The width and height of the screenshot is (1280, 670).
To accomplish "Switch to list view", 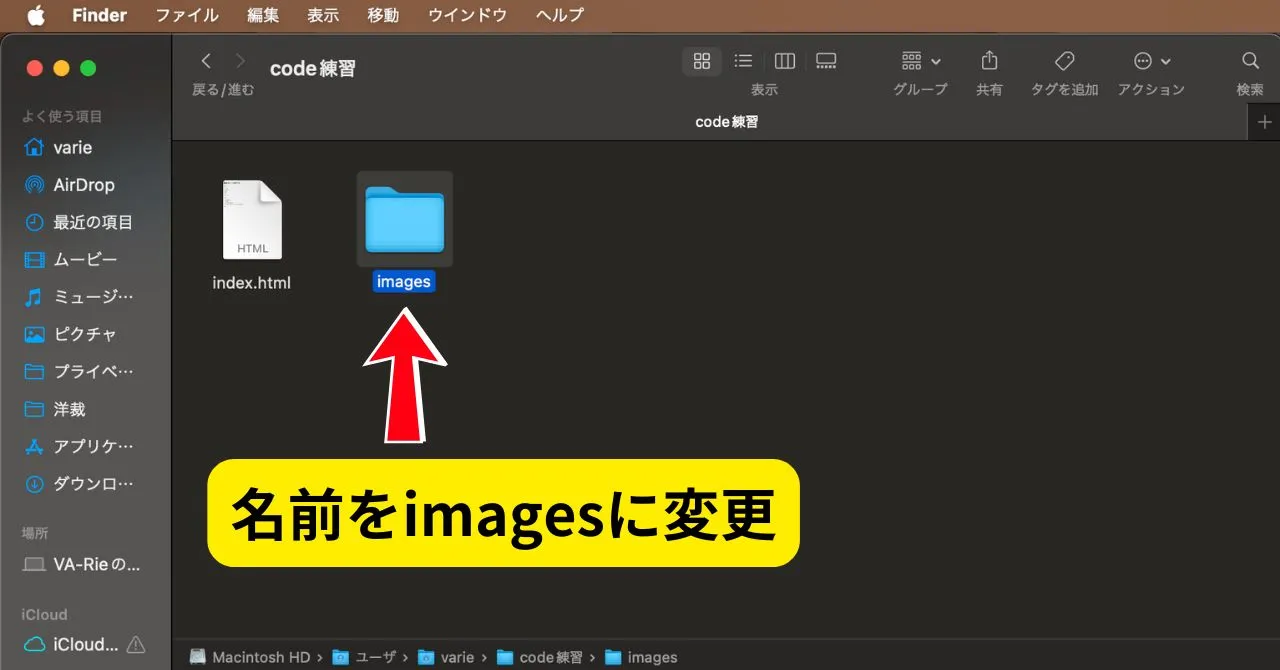I will pos(743,61).
